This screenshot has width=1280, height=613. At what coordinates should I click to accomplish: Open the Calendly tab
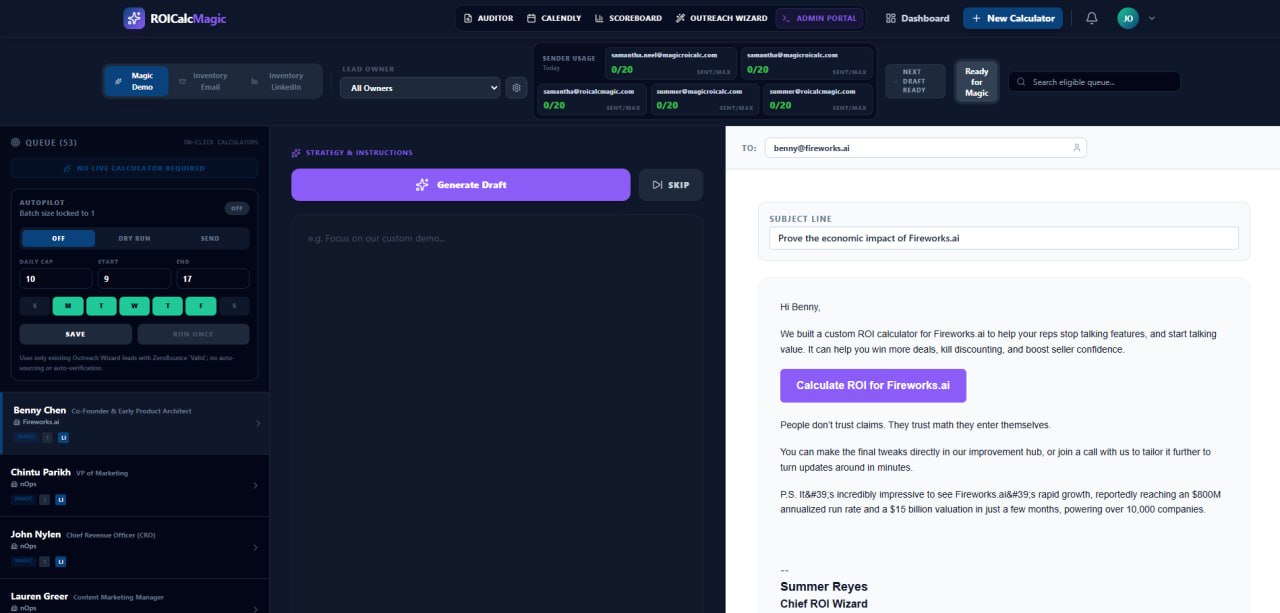pyautogui.click(x=554, y=18)
